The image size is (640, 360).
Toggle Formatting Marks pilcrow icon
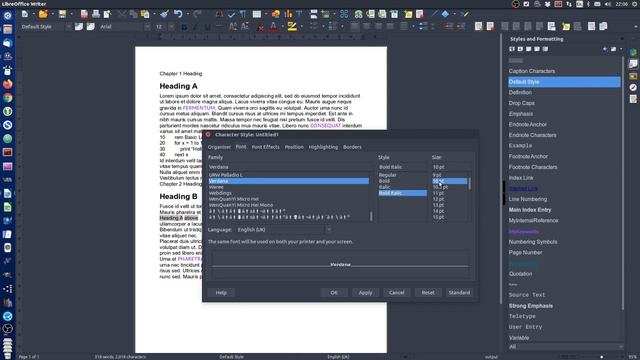[x=243, y=14]
